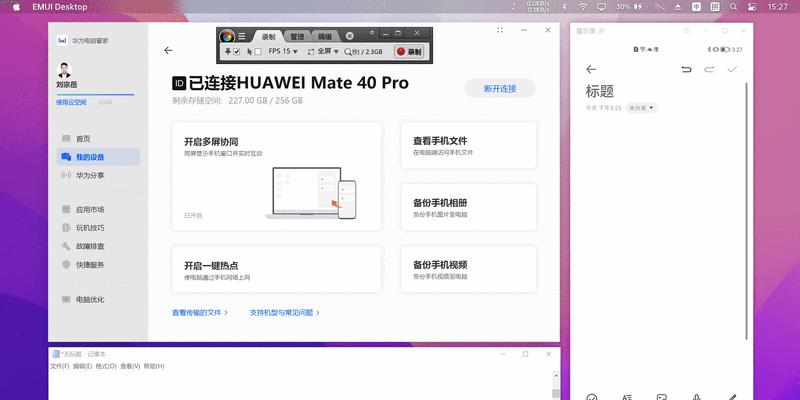Viewport: 800px width, 400px height.
Task: Switch to the 管理 tab in the recorder
Action: (297, 37)
